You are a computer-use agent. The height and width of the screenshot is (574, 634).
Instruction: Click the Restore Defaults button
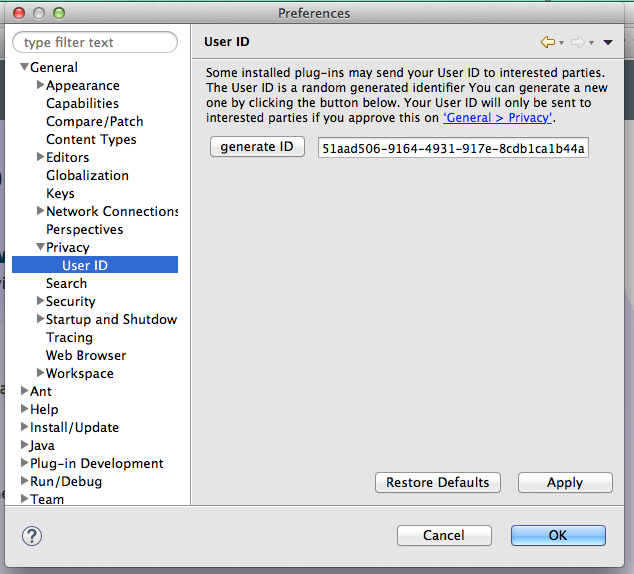437,482
